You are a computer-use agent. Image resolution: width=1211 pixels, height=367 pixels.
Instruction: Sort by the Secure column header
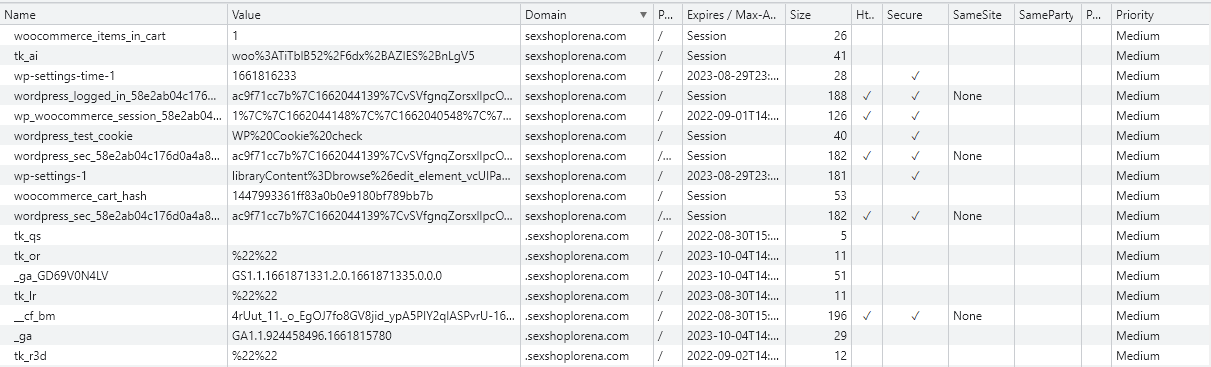tap(915, 15)
